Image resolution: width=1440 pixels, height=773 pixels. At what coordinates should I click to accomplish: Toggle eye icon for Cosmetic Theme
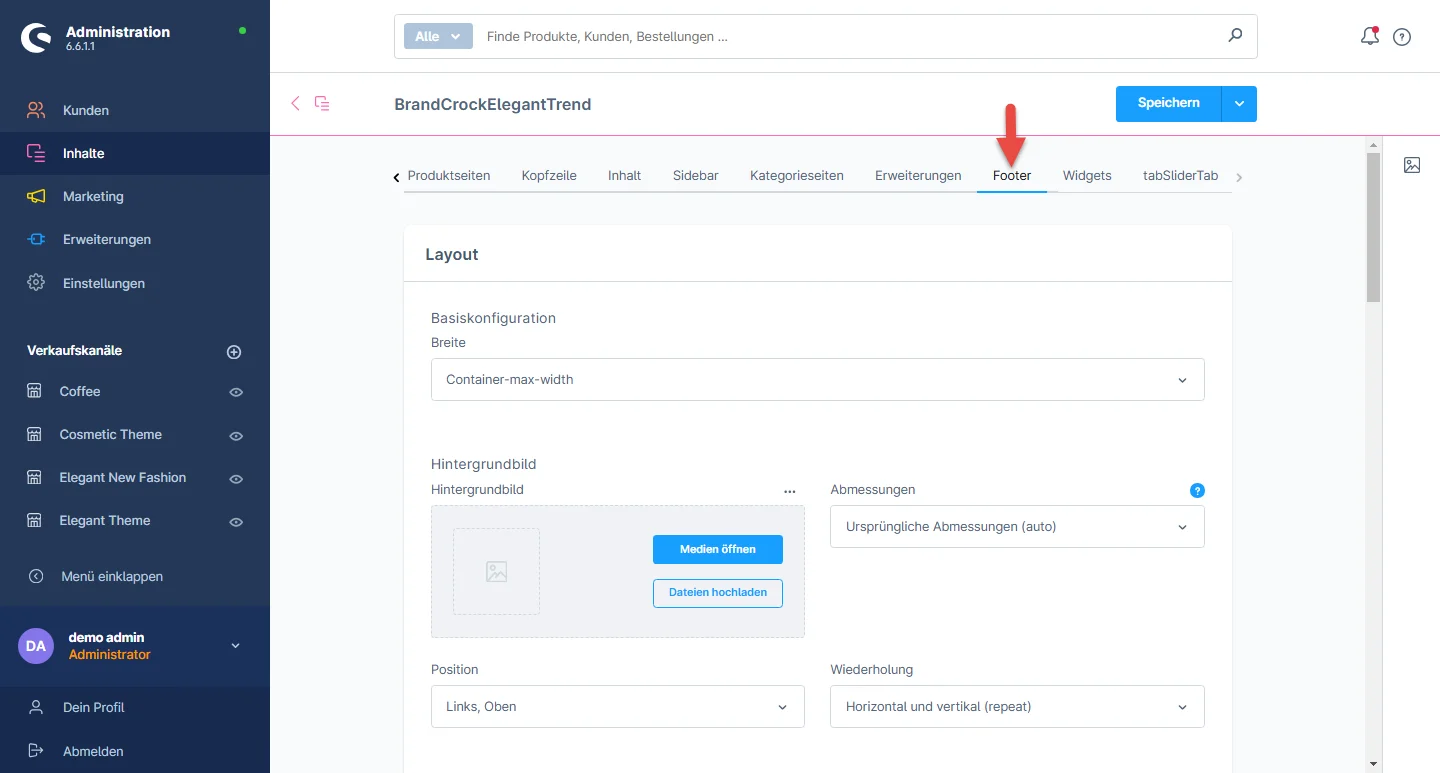[236, 435]
